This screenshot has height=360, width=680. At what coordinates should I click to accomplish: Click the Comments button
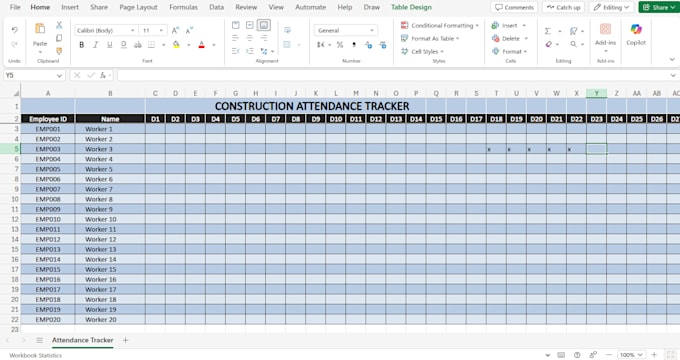(x=514, y=7)
